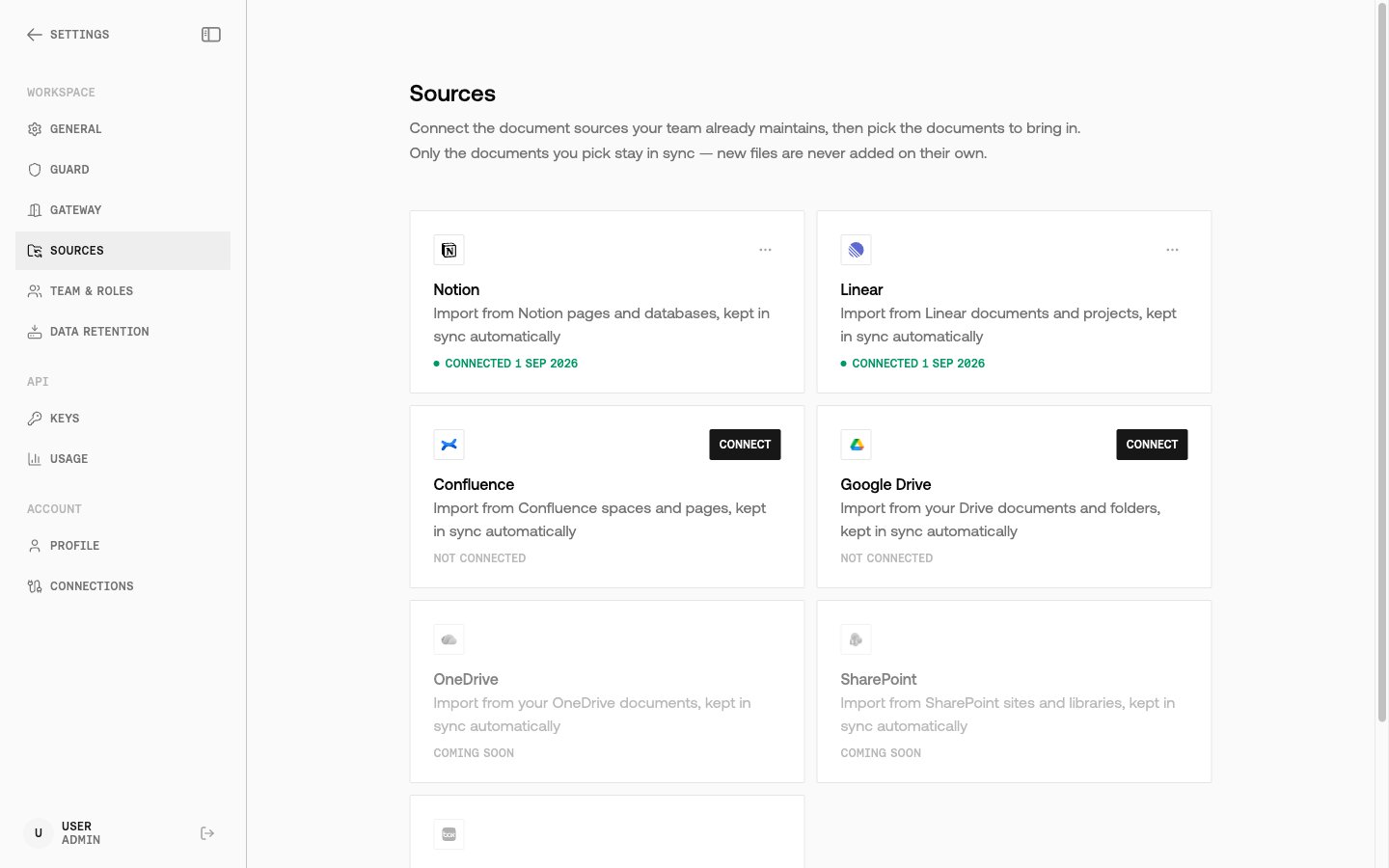Click the Notion card title
Screen dimensions: 1389x868
point(456,289)
